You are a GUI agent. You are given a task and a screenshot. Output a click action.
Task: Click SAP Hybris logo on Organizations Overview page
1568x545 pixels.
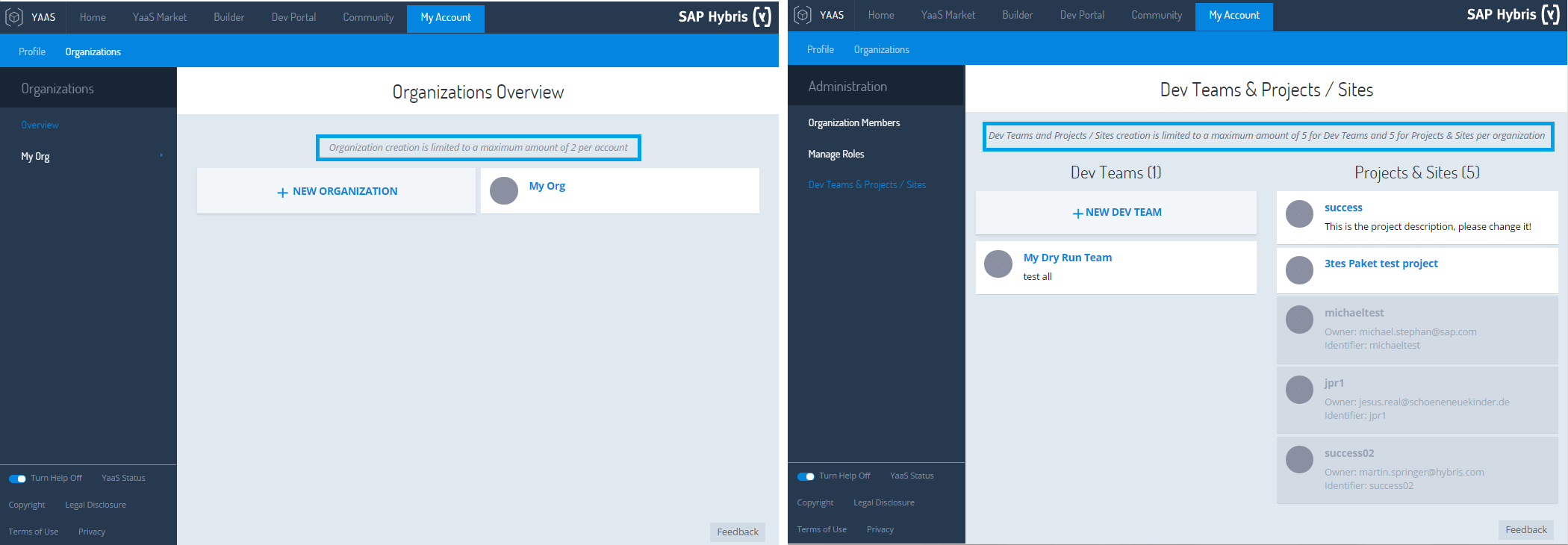(x=725, y=16)
